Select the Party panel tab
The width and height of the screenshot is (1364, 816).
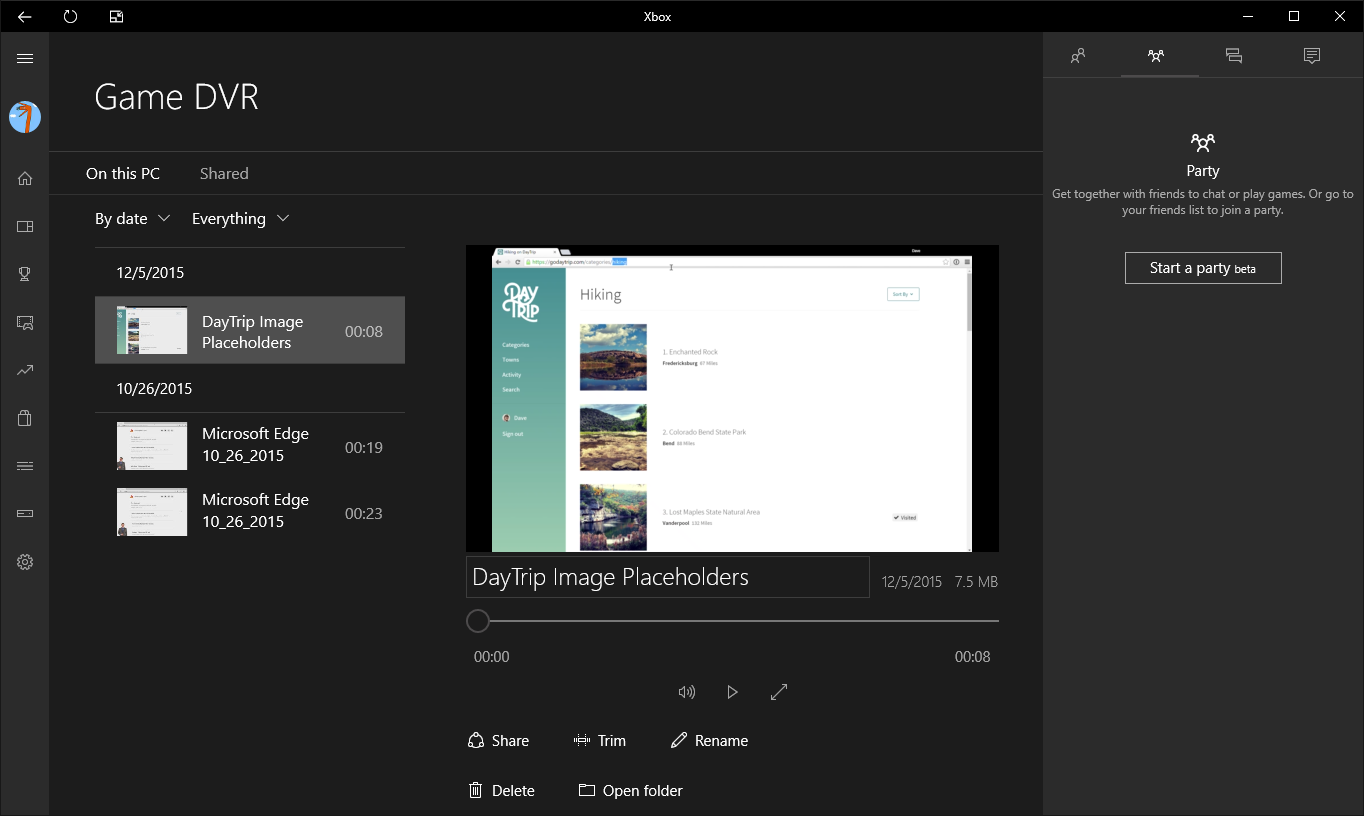pyautogui.click(x=1156, y=56)
